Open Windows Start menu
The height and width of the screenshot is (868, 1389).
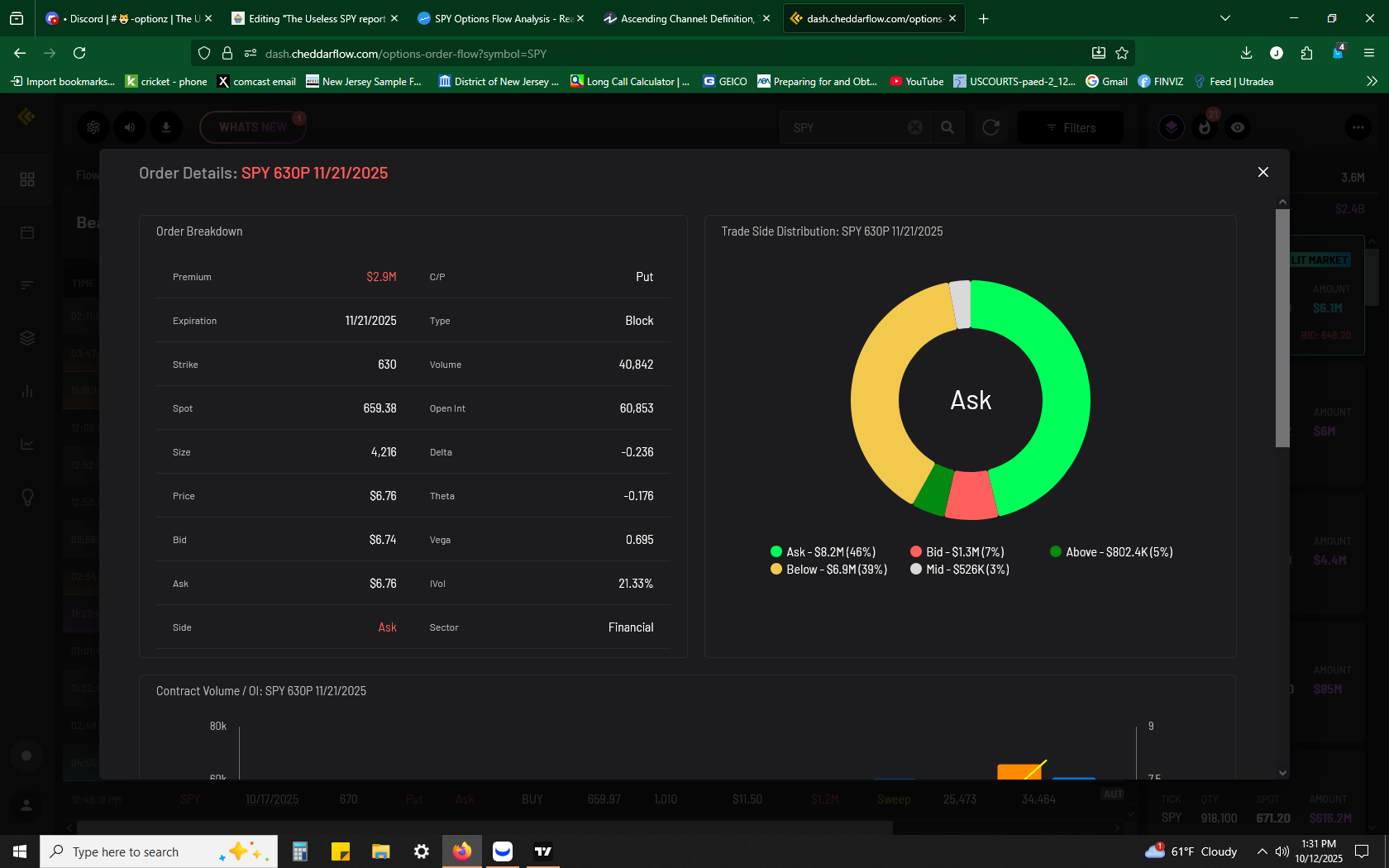(20, 851)
